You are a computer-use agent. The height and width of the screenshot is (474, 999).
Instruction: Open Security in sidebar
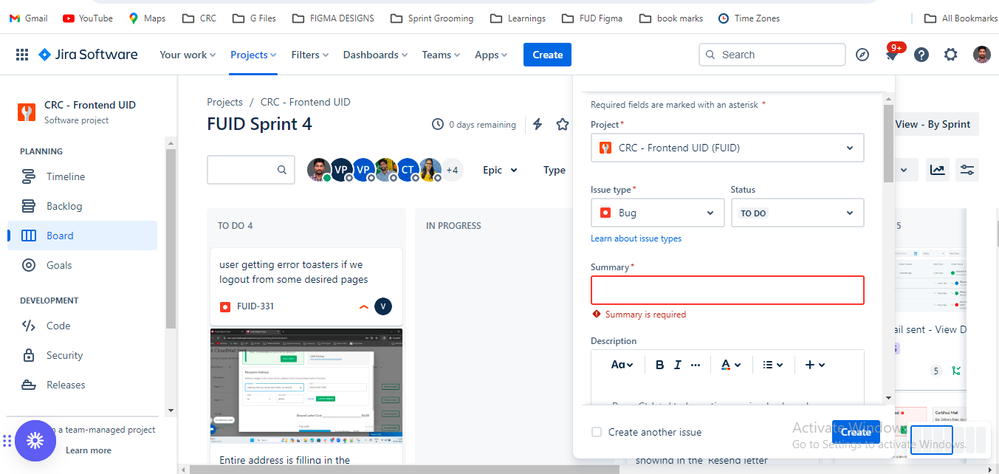pyautogui.click(x=82, y=356)
